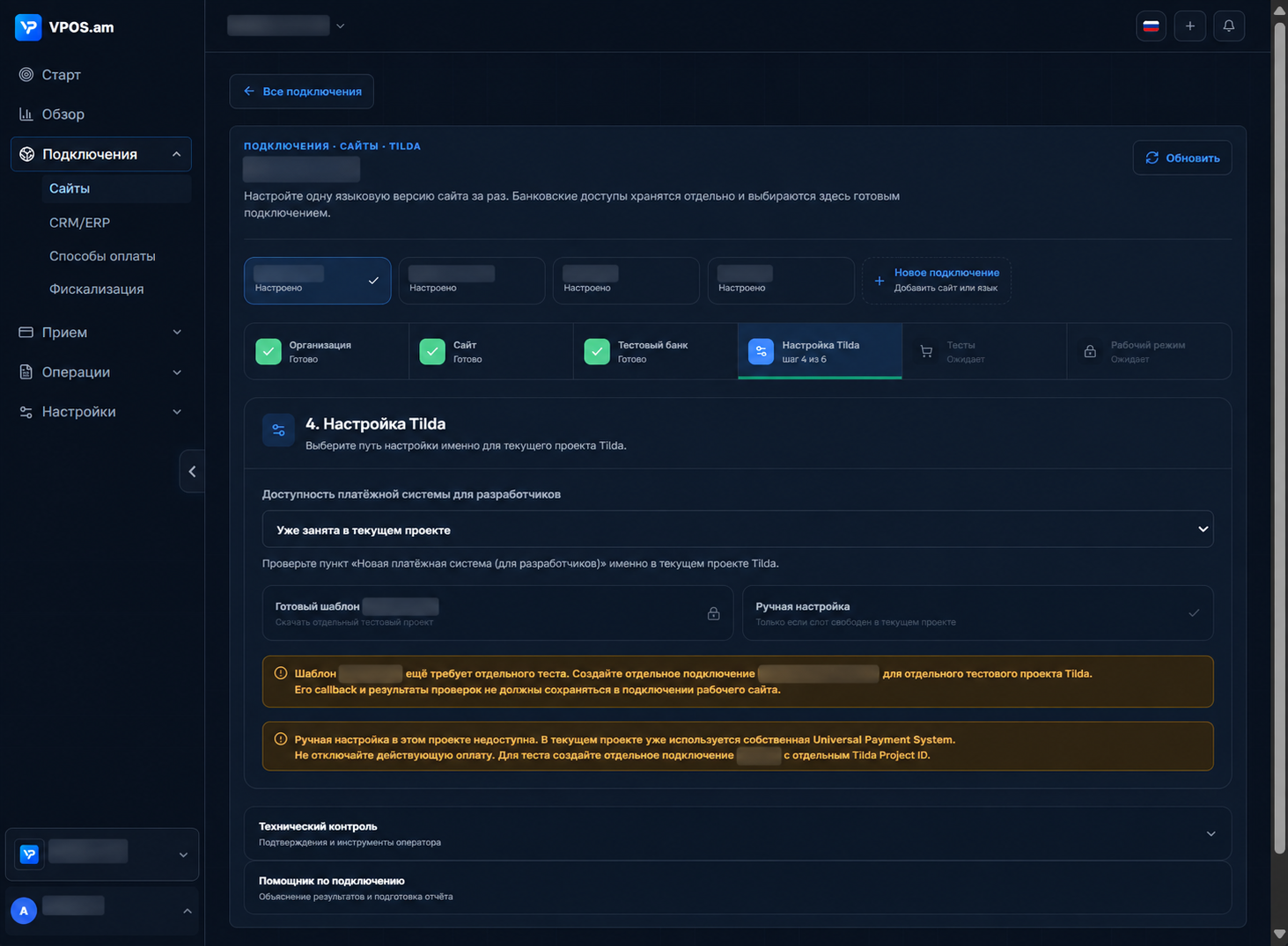The width and height of the screenshot is (1288, 946).
Task: Switch to the Рабочий режим step tab
Action: 1149,351
